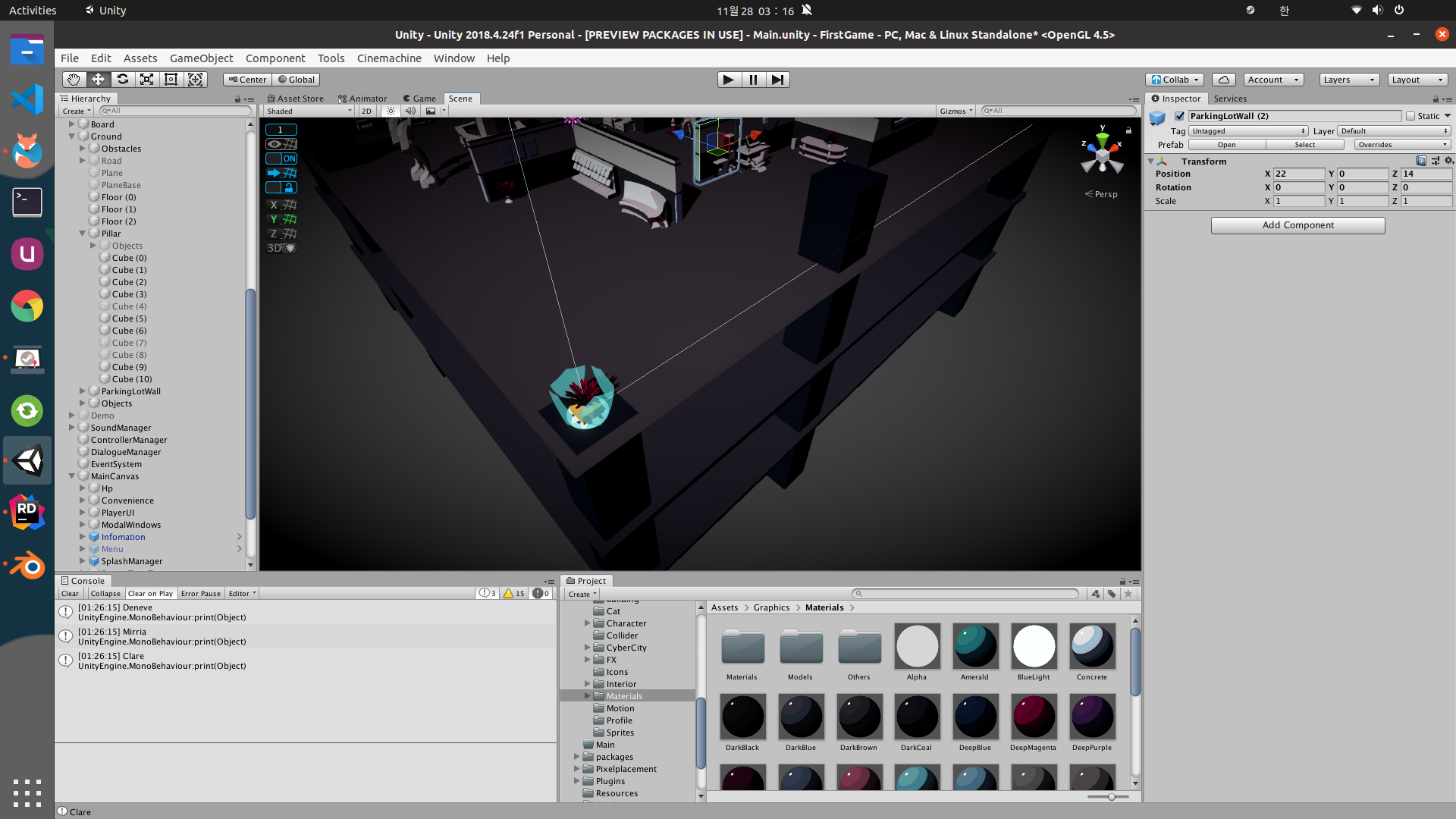Click the Pause button
This screenshot has width=1456, height=819.
point(753,80)
